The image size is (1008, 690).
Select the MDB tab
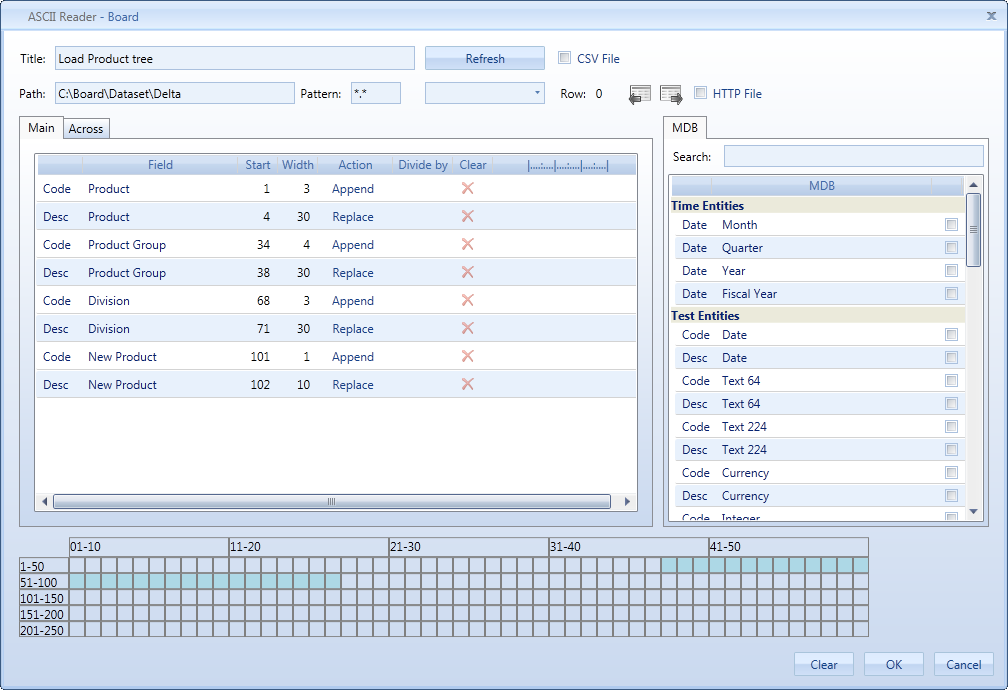(x=685, y=128)
